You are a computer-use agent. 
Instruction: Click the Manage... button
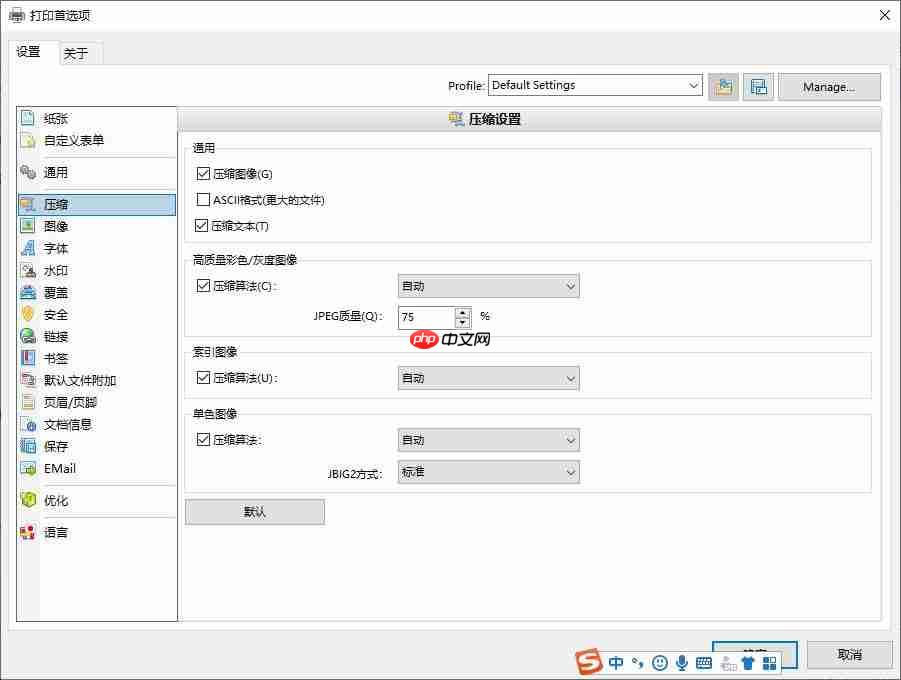829,87
